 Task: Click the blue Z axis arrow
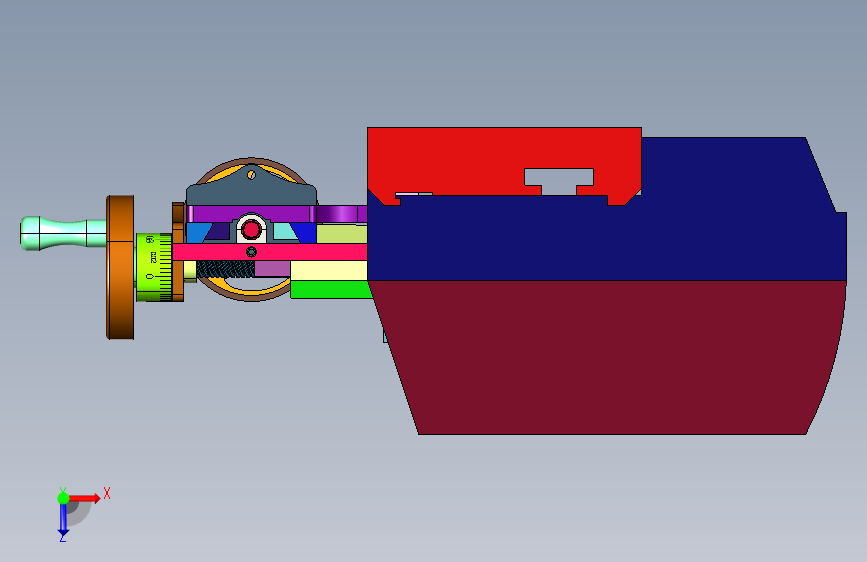[63, 519]
